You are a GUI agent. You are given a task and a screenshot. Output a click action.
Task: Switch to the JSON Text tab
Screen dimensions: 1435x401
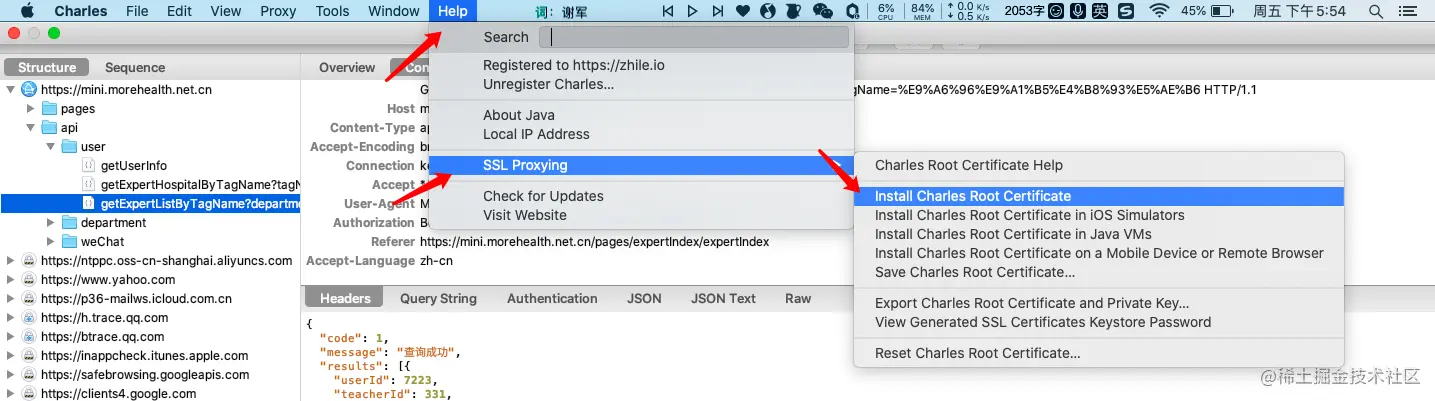point(723,298)
